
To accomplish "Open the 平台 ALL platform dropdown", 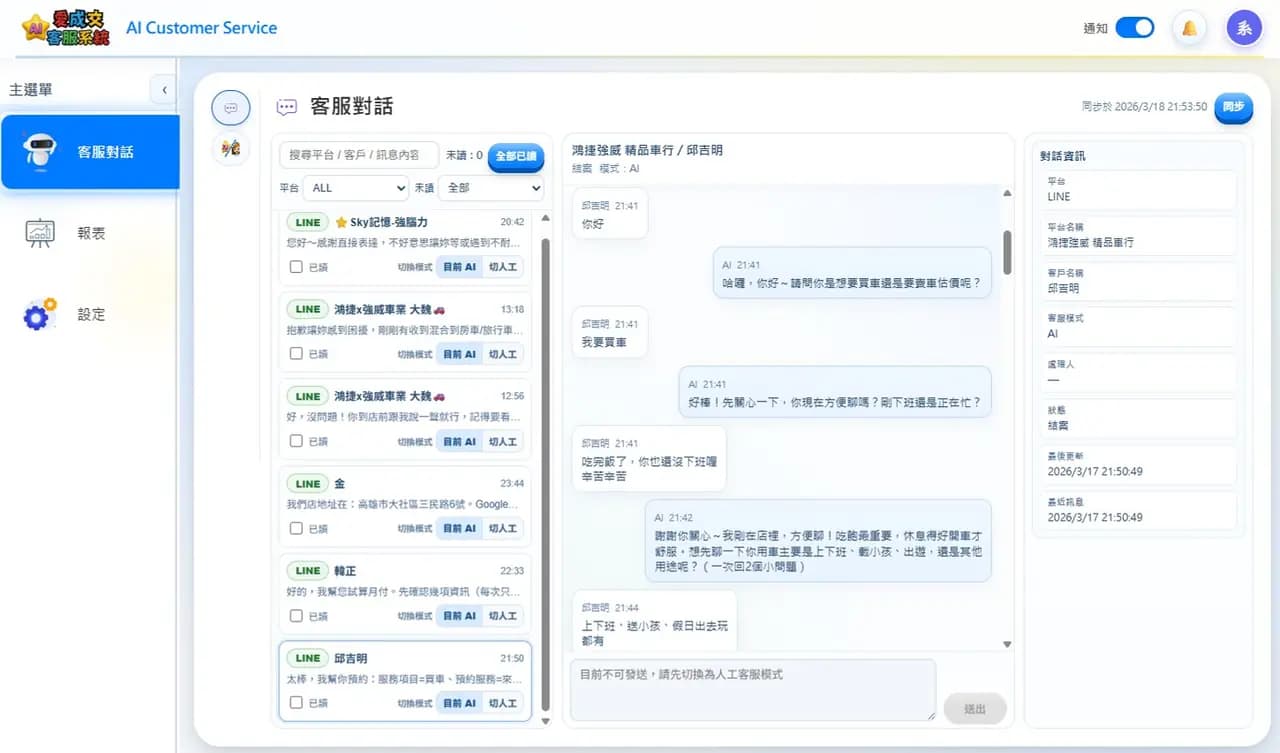I will pos(357,188).
